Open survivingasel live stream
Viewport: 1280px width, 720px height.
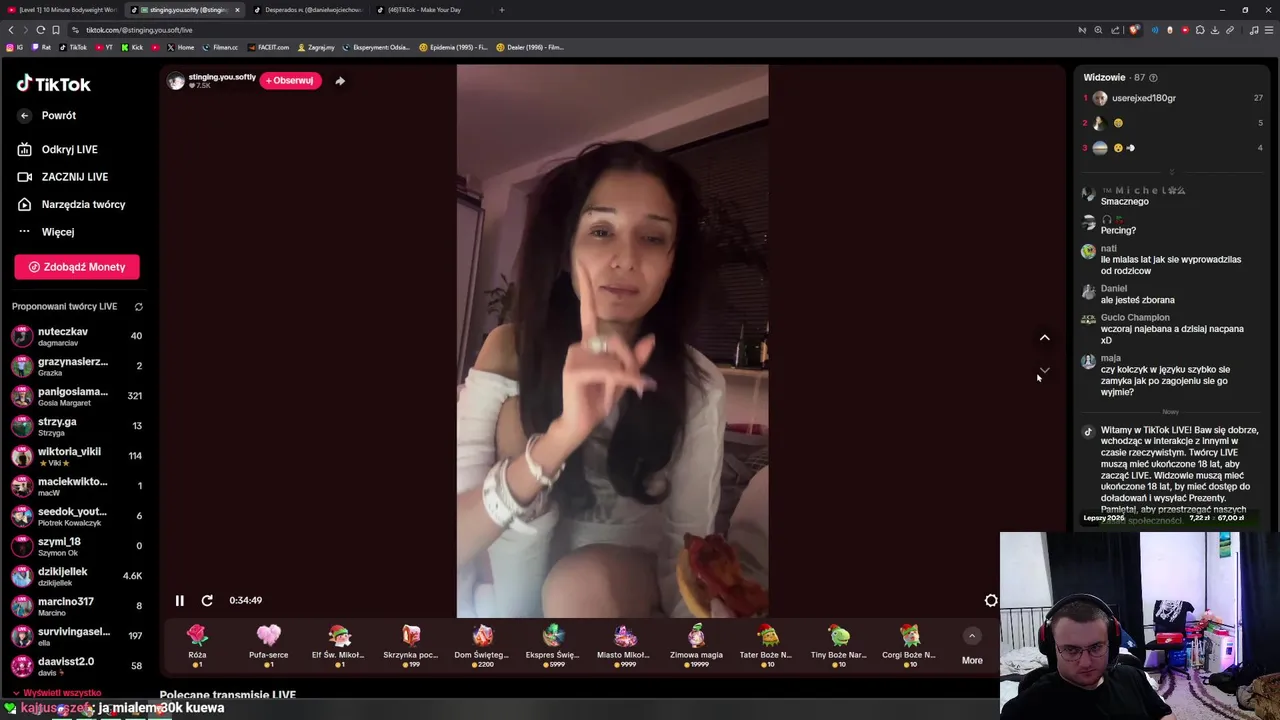(x=77, y=636)
